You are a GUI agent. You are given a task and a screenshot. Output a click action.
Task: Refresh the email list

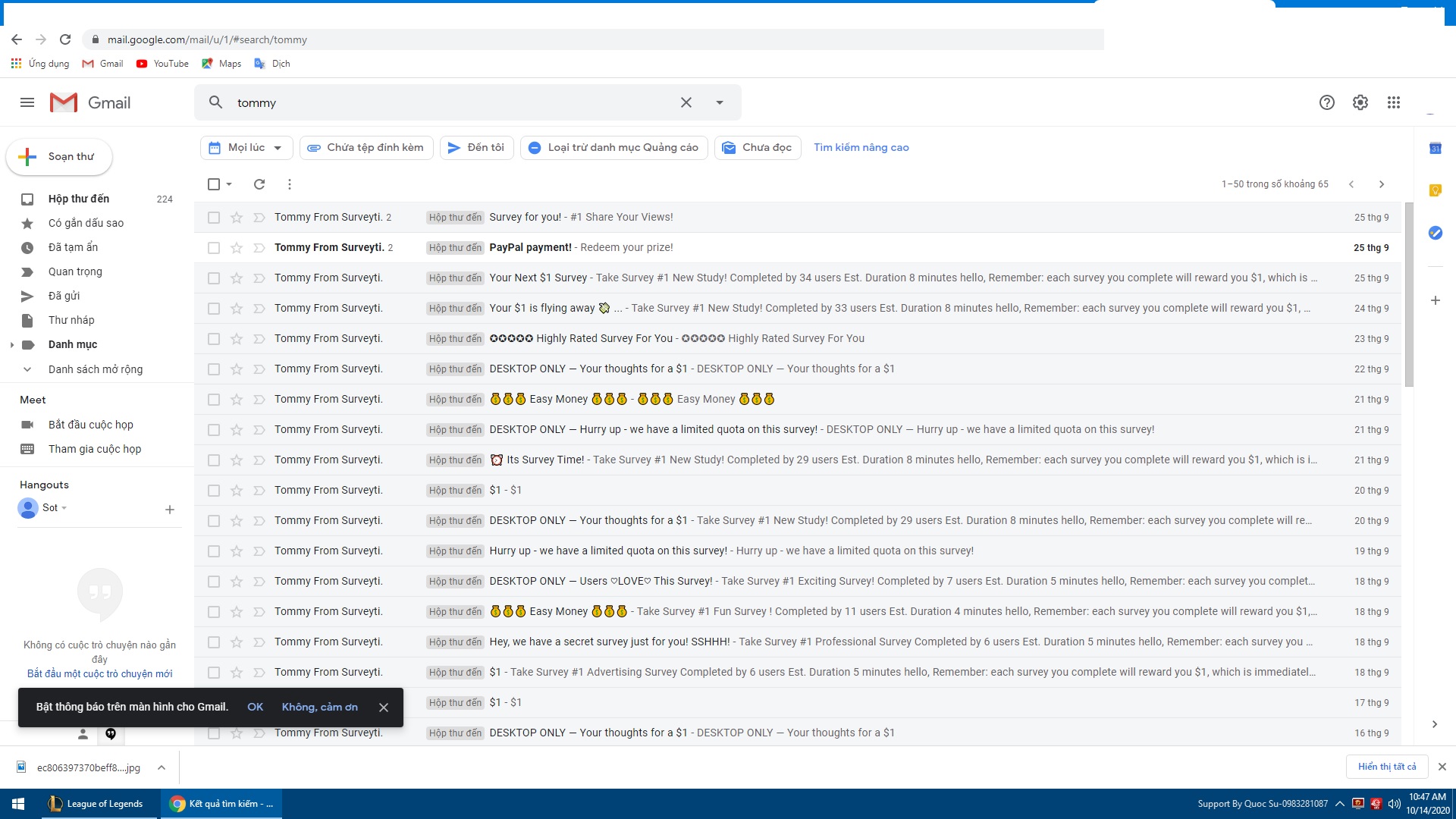pos(259,184)
